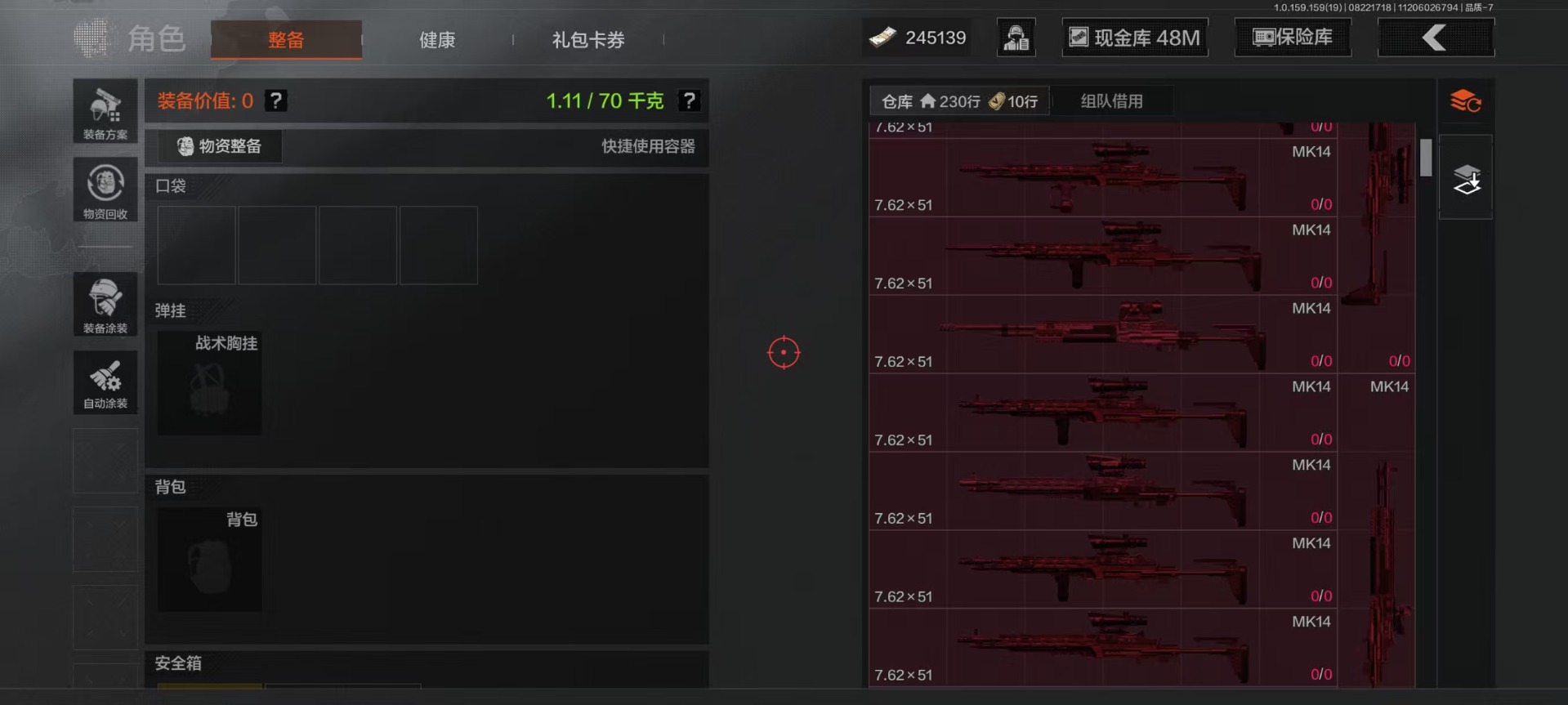
Task: Click the 自动涂装 auto-paint icon
Action: click(105, 382)
